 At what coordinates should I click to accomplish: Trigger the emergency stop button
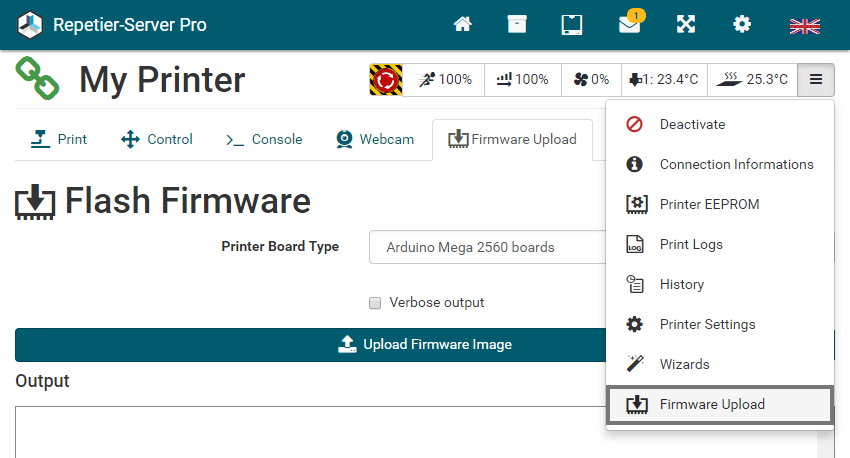coord(386,80)
